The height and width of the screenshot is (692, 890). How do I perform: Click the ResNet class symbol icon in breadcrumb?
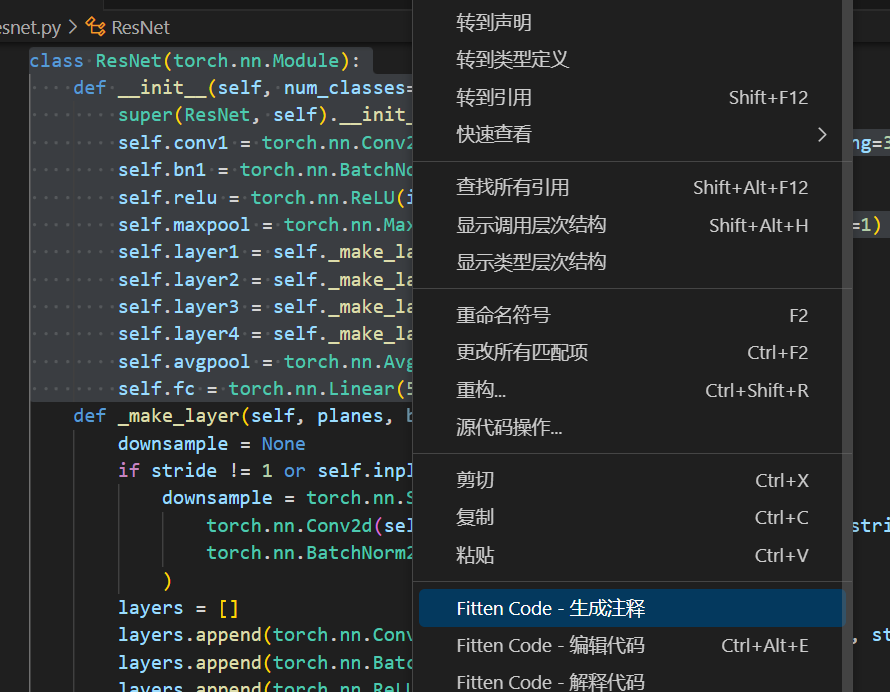(x=96, y=27)
